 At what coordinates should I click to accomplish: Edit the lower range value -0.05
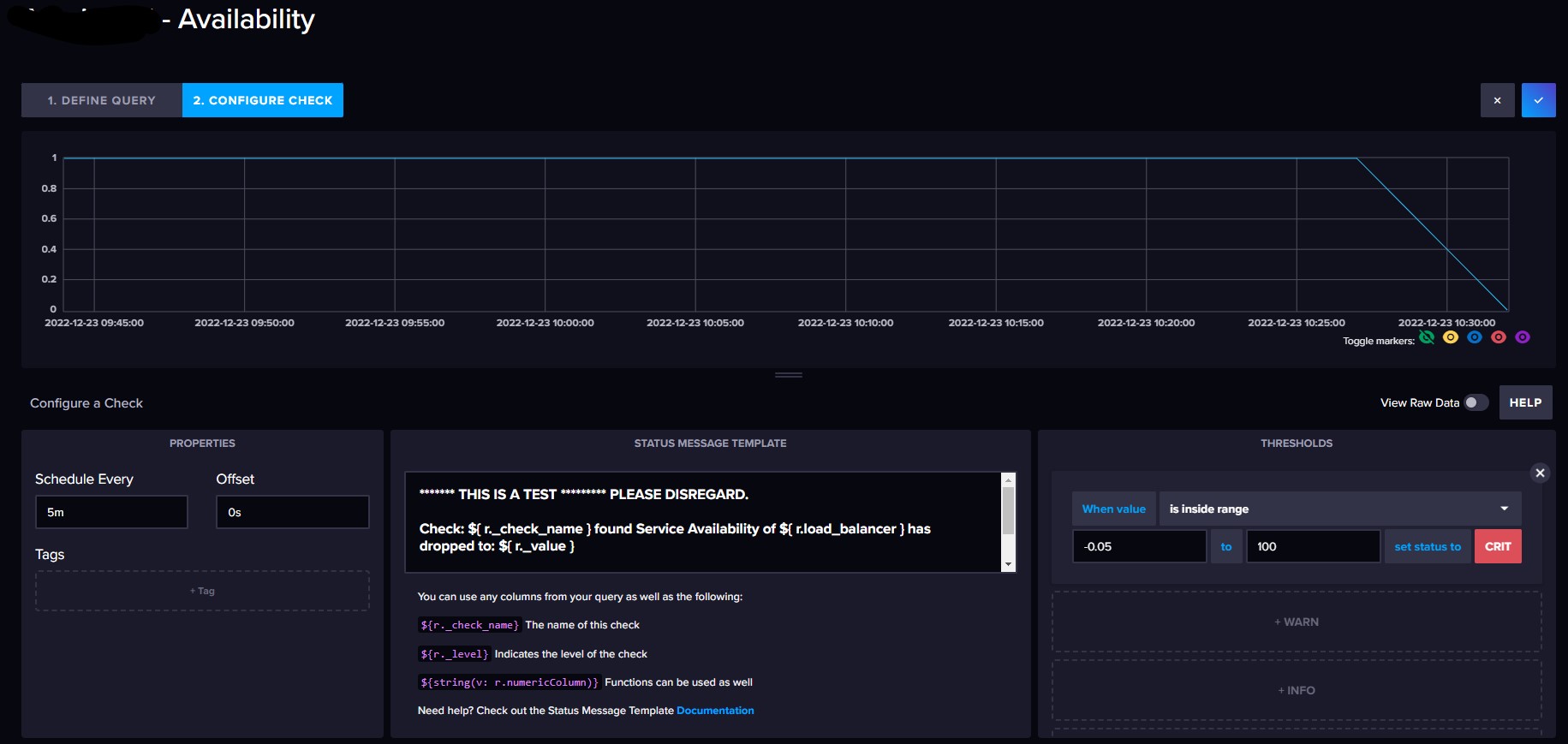point(1140,546)
